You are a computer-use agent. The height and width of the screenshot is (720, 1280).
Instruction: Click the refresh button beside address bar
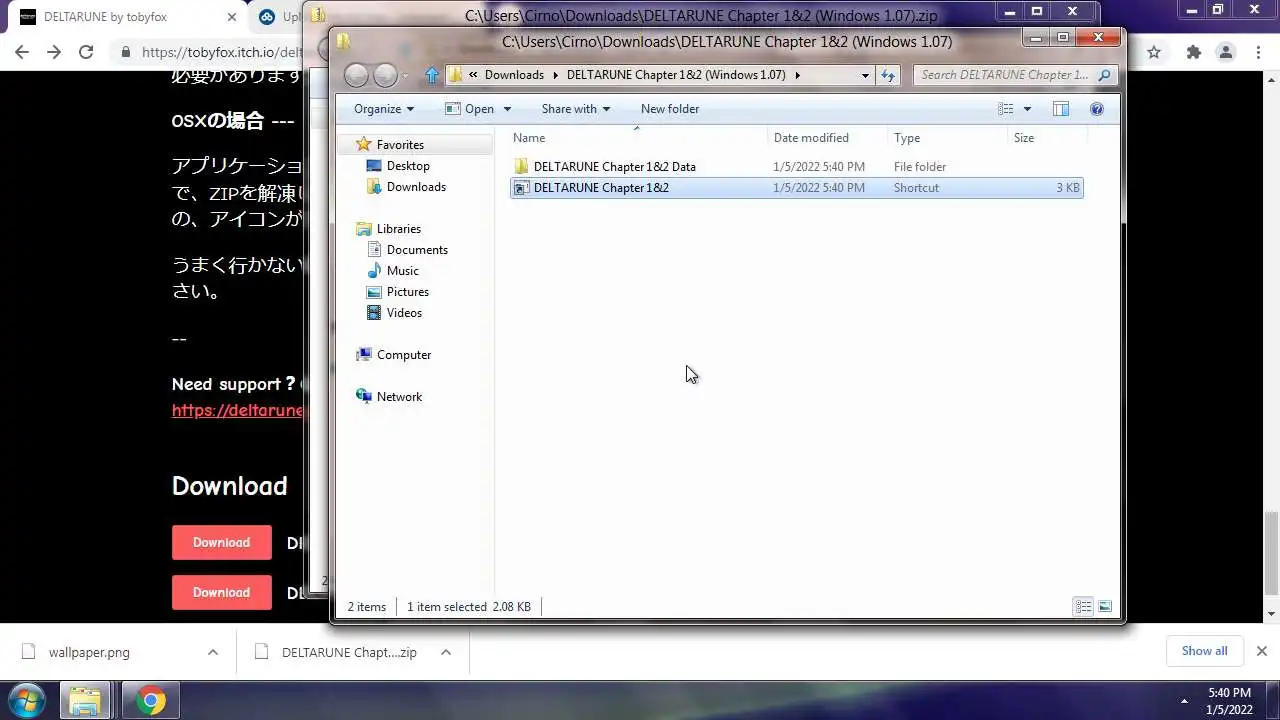pos(888,75)
